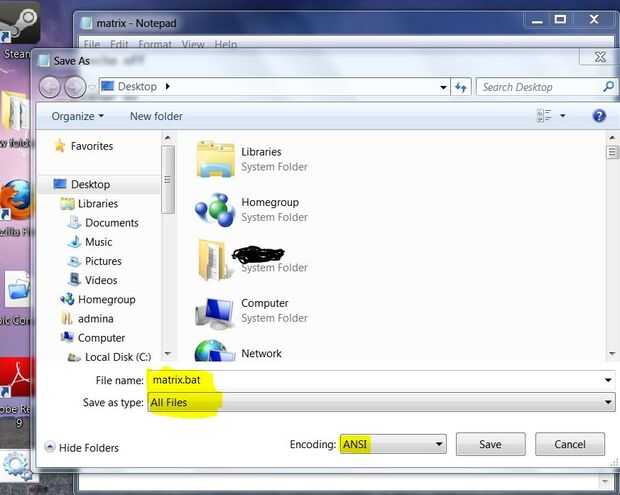620x495 pixels.
Task: Close the Save As dialog
Action: pos(600,57)
